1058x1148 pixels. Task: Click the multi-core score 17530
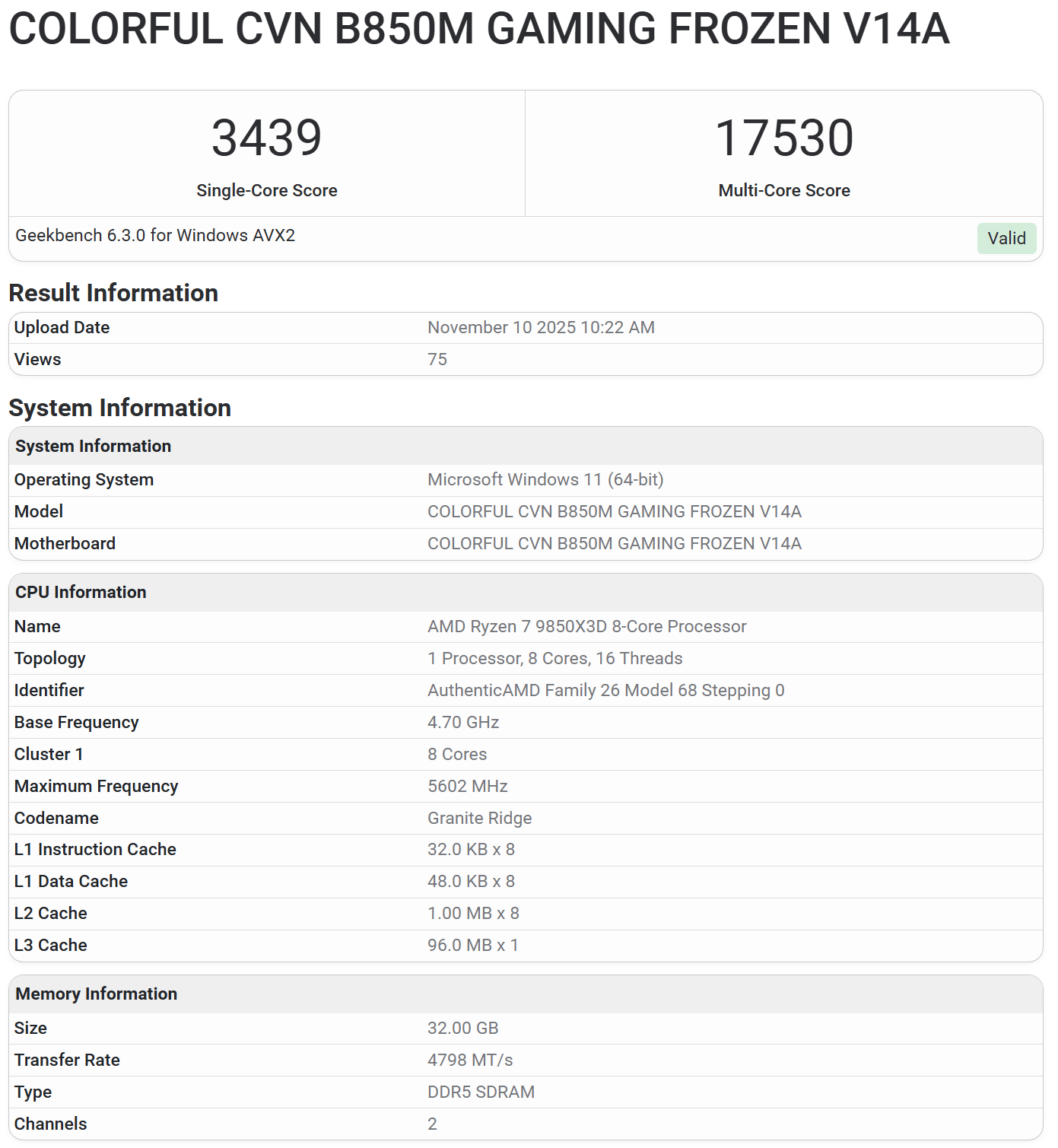[x=783, y=138]
